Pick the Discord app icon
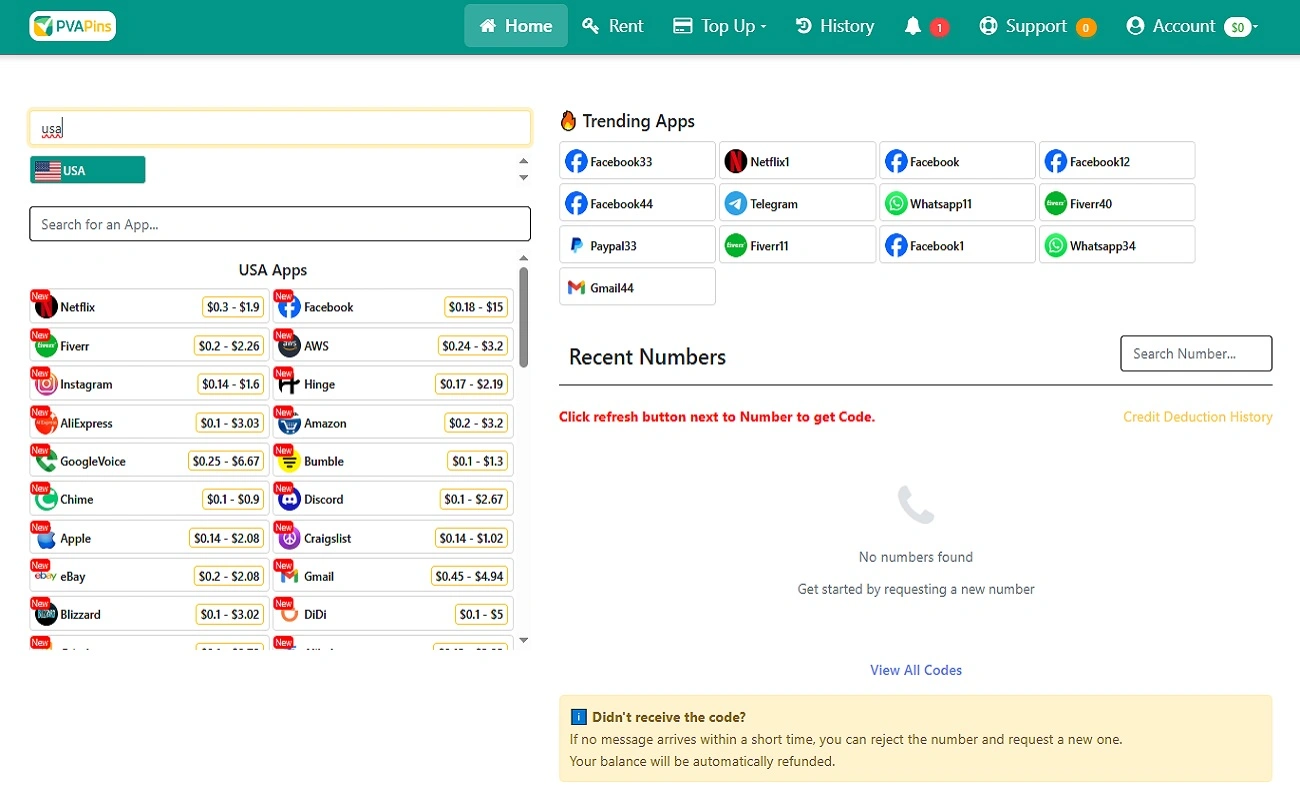 [290, 499]
